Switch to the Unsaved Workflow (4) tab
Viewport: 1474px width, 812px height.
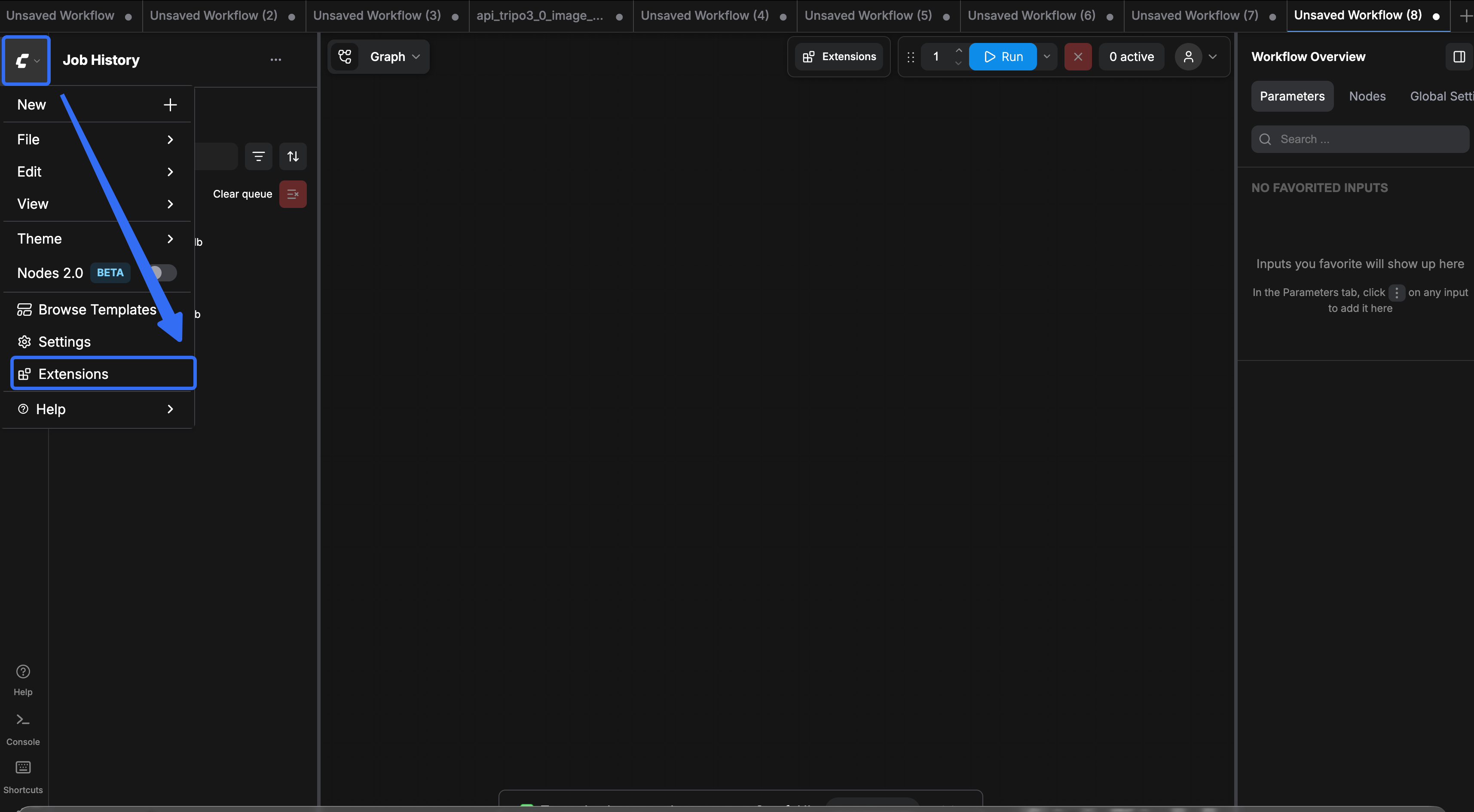tap(705, 15)
